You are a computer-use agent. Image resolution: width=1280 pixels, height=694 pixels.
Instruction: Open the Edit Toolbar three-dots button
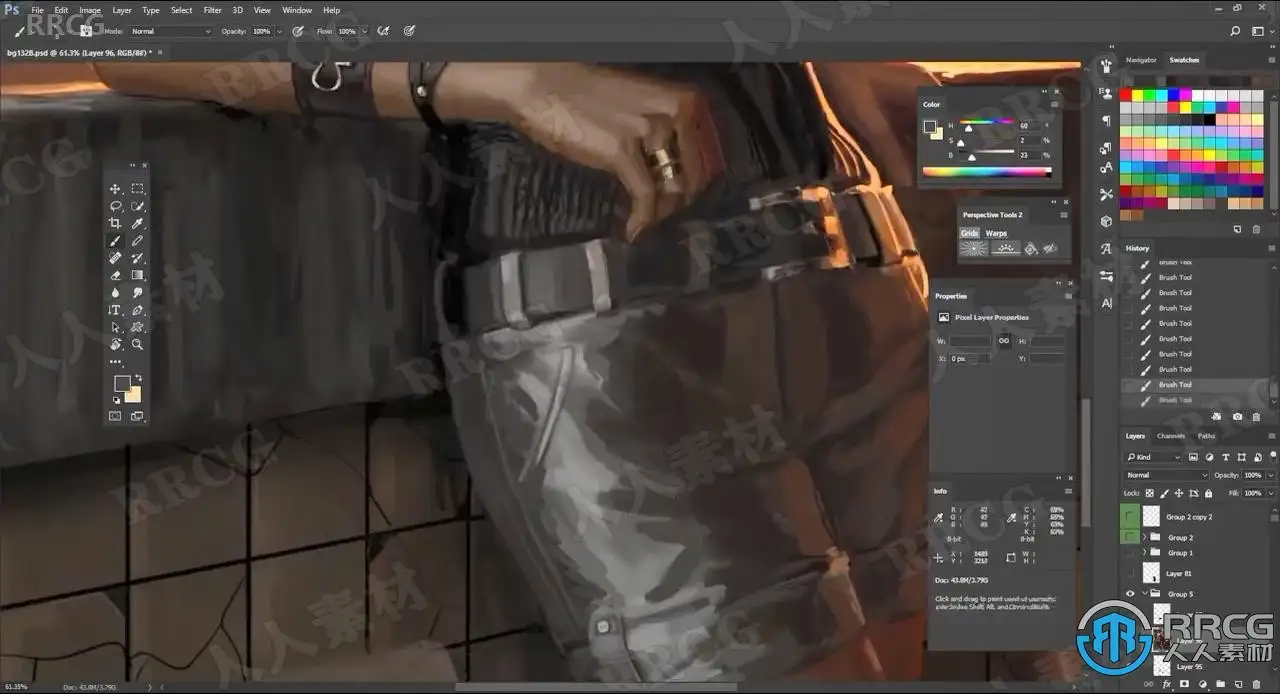(116, 362)
